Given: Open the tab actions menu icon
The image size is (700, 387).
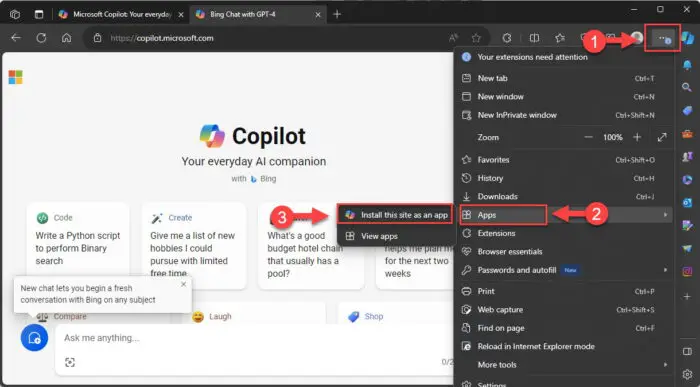Looking at the screenshot, I should click(x=39, y=14).
